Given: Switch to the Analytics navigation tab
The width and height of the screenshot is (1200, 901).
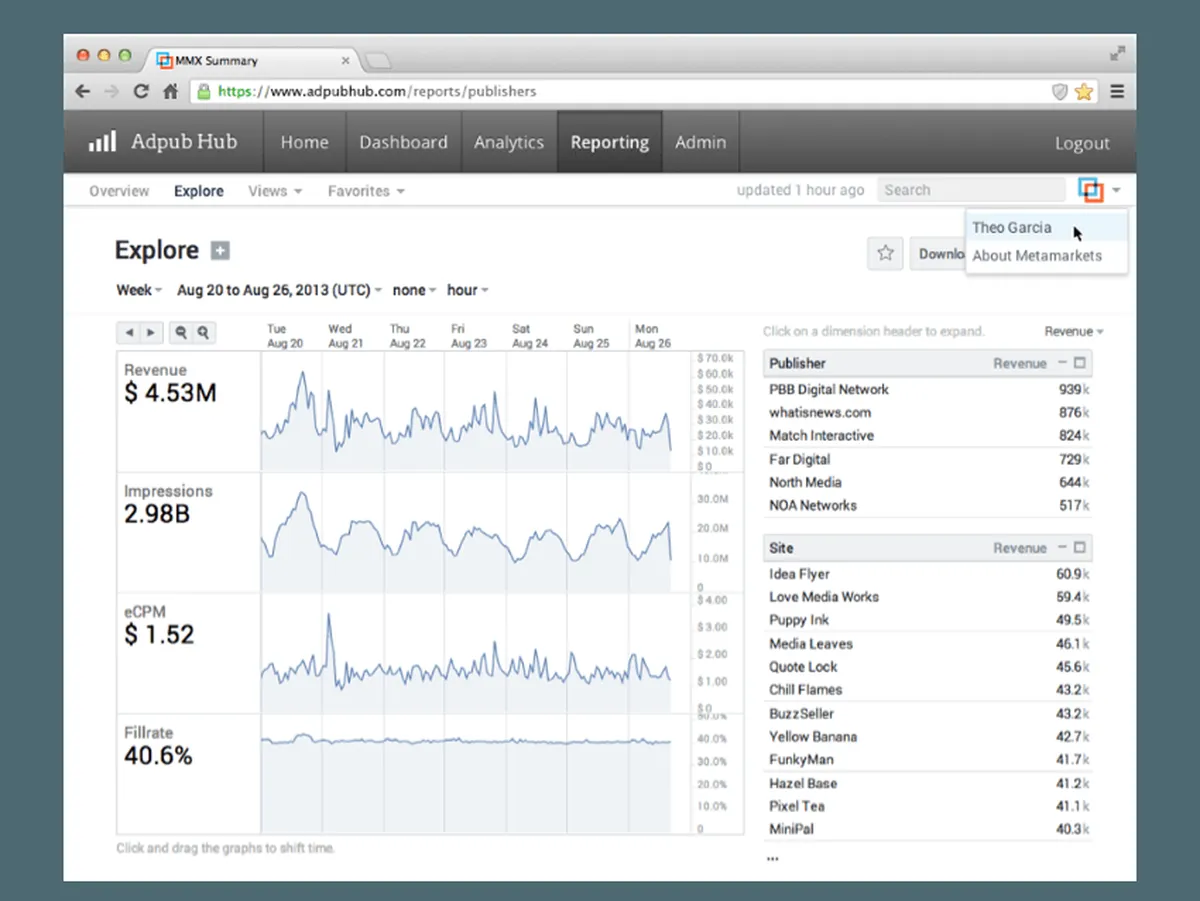Looking at the screenshot, I should pyautogui.click(x=508, y=142).
